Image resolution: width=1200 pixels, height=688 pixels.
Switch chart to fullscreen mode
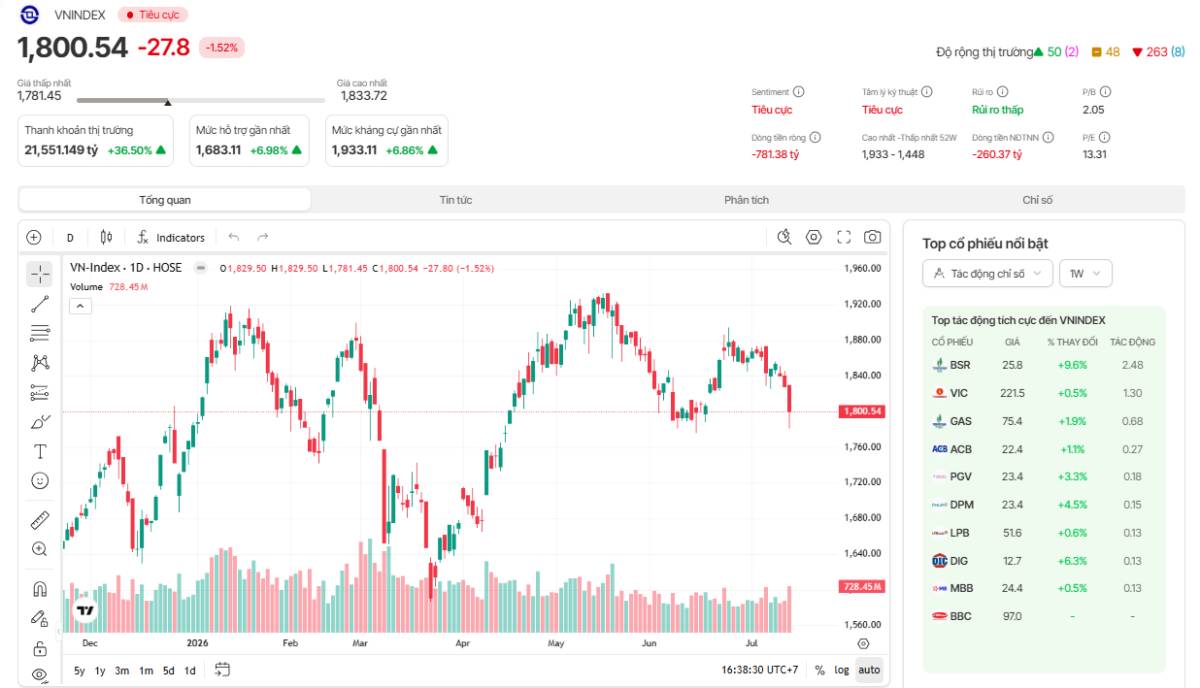(x=844, y=237)
